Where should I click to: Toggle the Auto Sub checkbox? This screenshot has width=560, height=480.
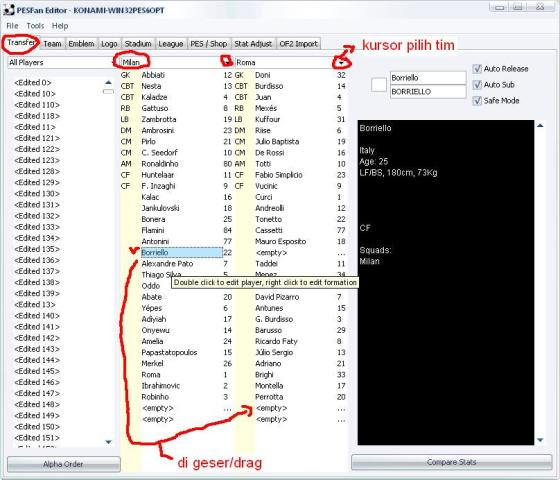(x=477, y=85)
